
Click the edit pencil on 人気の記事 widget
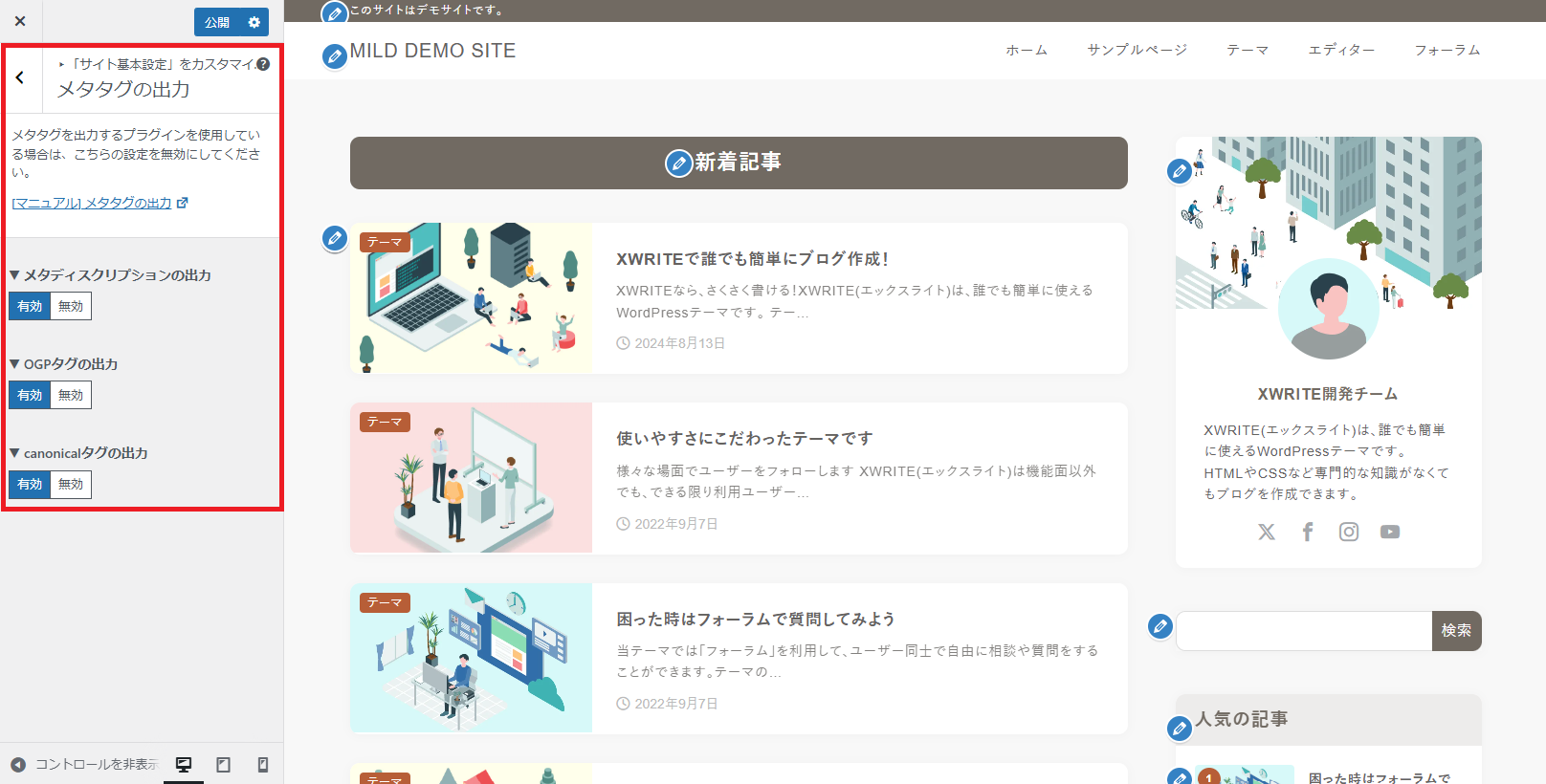pos(1180,729)
